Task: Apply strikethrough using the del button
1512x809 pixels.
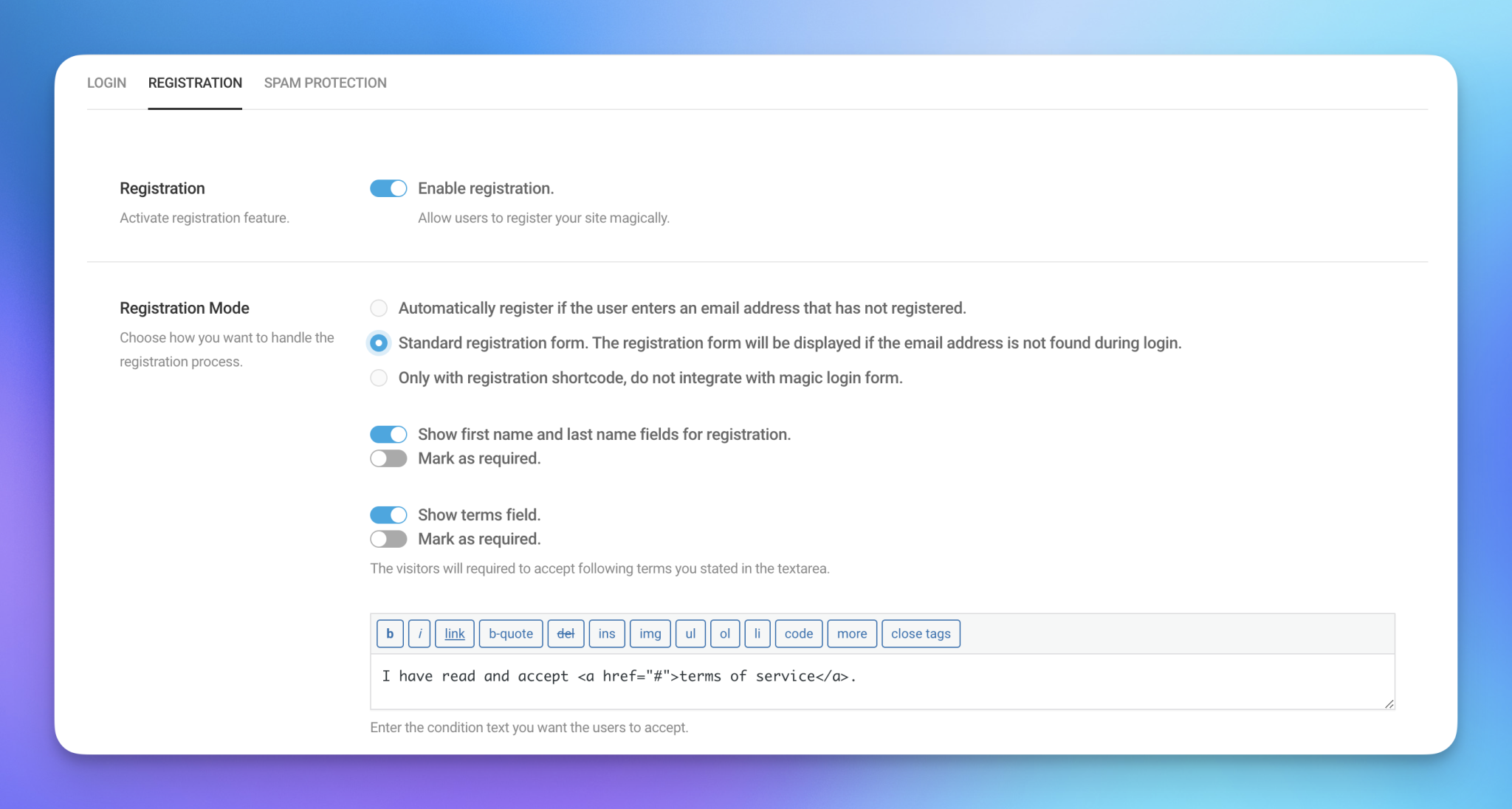Action: click(x=566, y=633)
